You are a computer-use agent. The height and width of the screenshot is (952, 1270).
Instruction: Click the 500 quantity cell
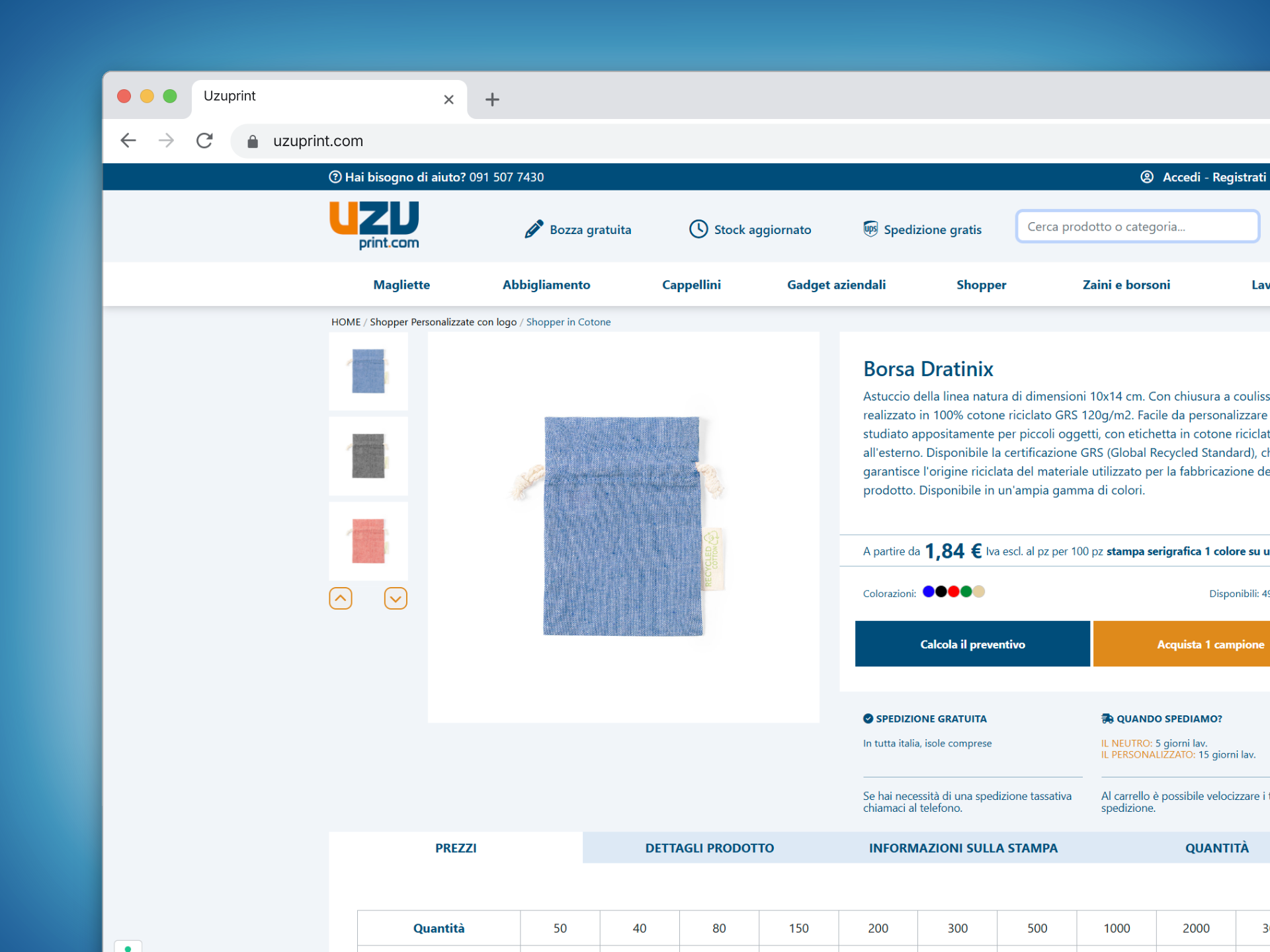click(x=1037, y=928)
